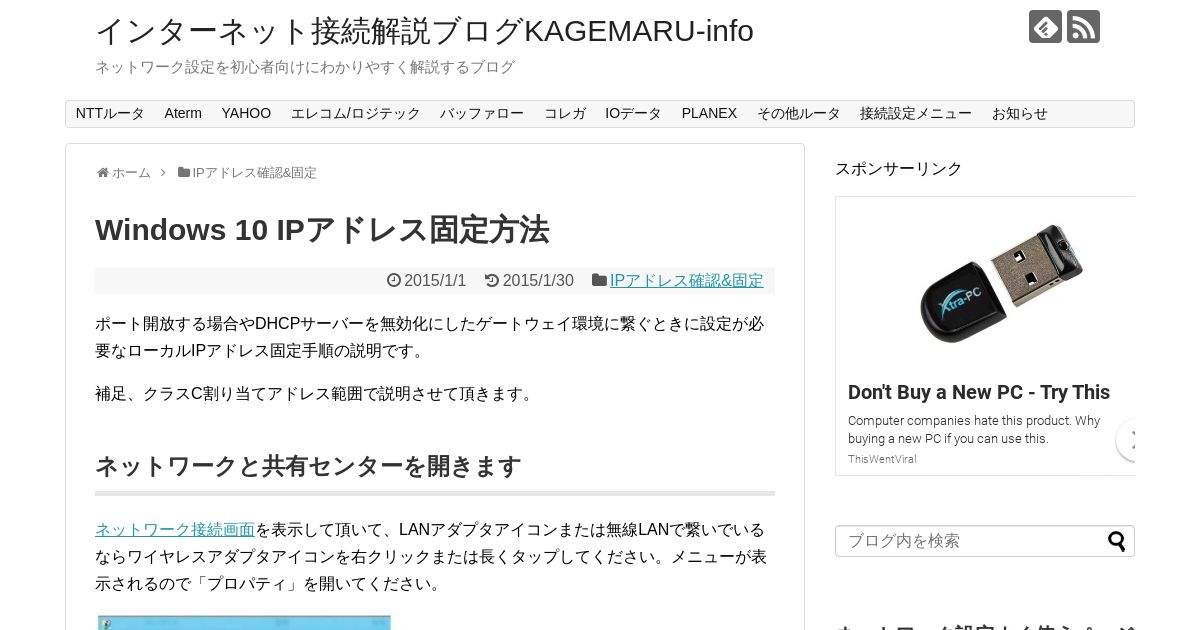Open IPアドレス確認&固定 breadcrumb link
The image size is (1200, 630).
pyautogui.click(x=254, y=173)
